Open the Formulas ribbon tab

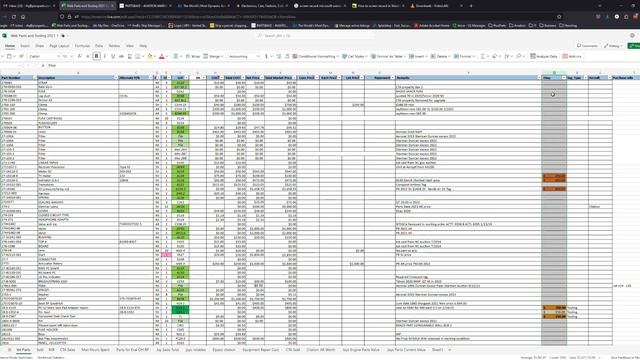pyautogui.click(x=82, y=46)
